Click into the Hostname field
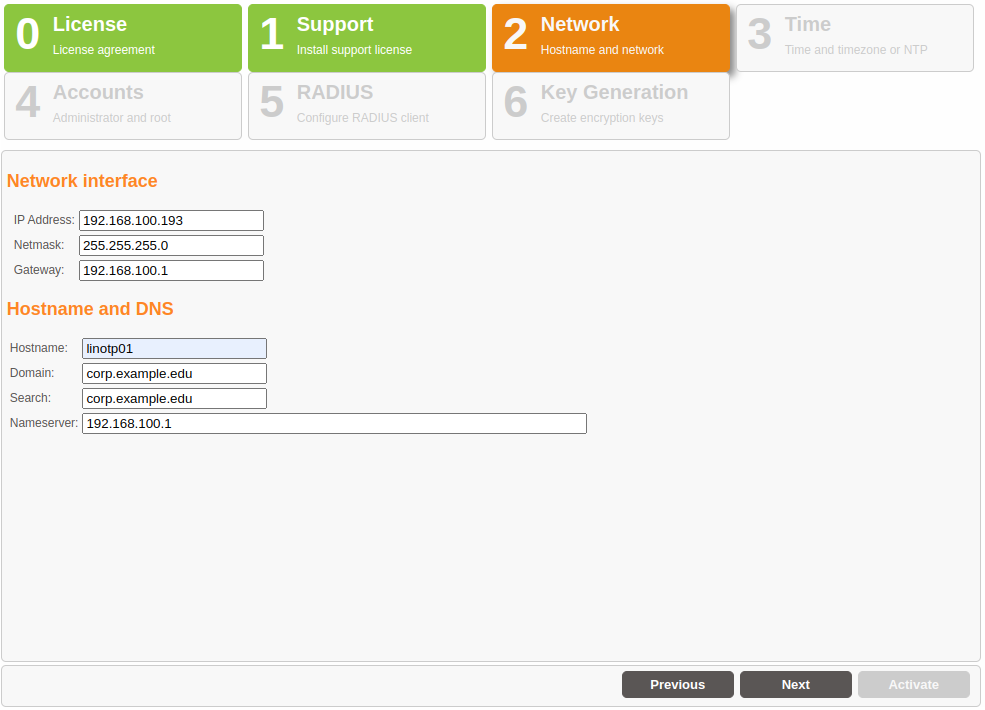 174,348
